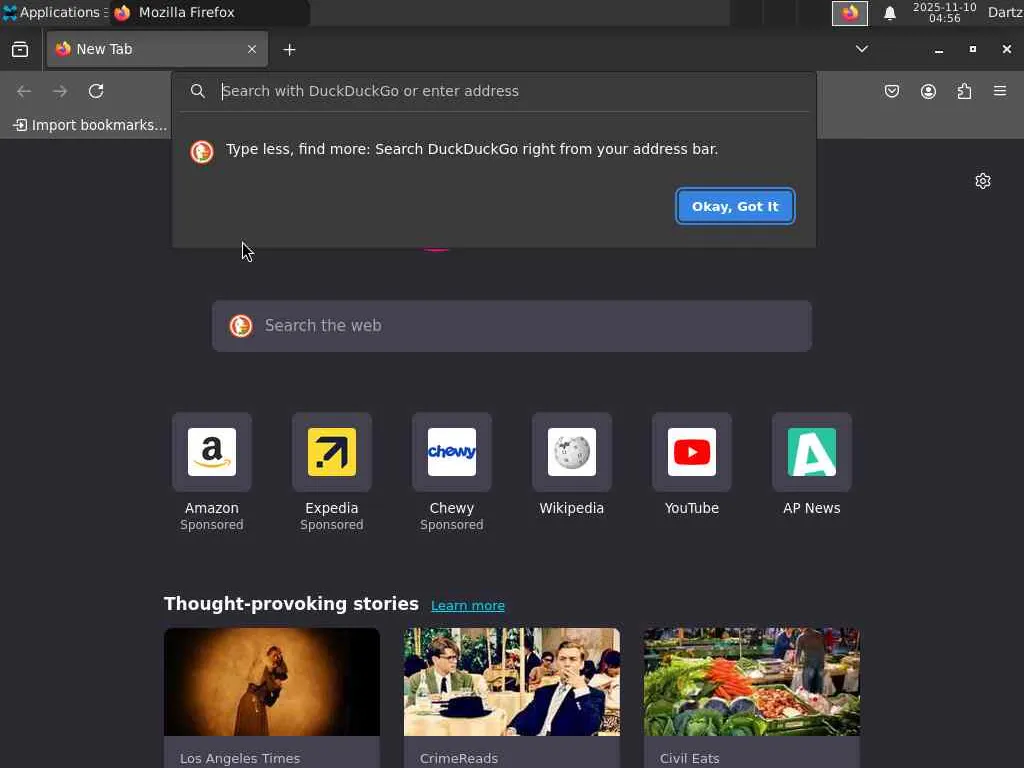This screenshot has height=768, width=1024.
Task: Open the Los Angeles Times story thumbnail
Action: point(272,682)
